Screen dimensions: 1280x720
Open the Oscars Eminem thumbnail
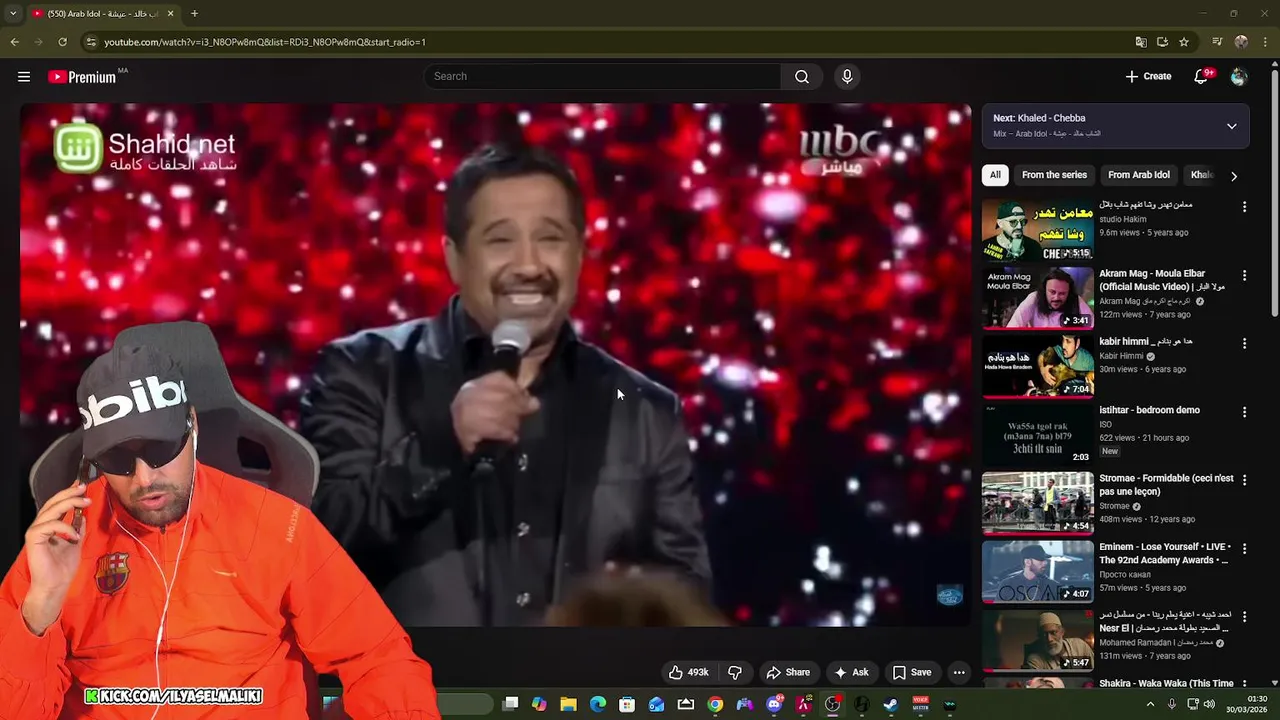(1037, 571)
